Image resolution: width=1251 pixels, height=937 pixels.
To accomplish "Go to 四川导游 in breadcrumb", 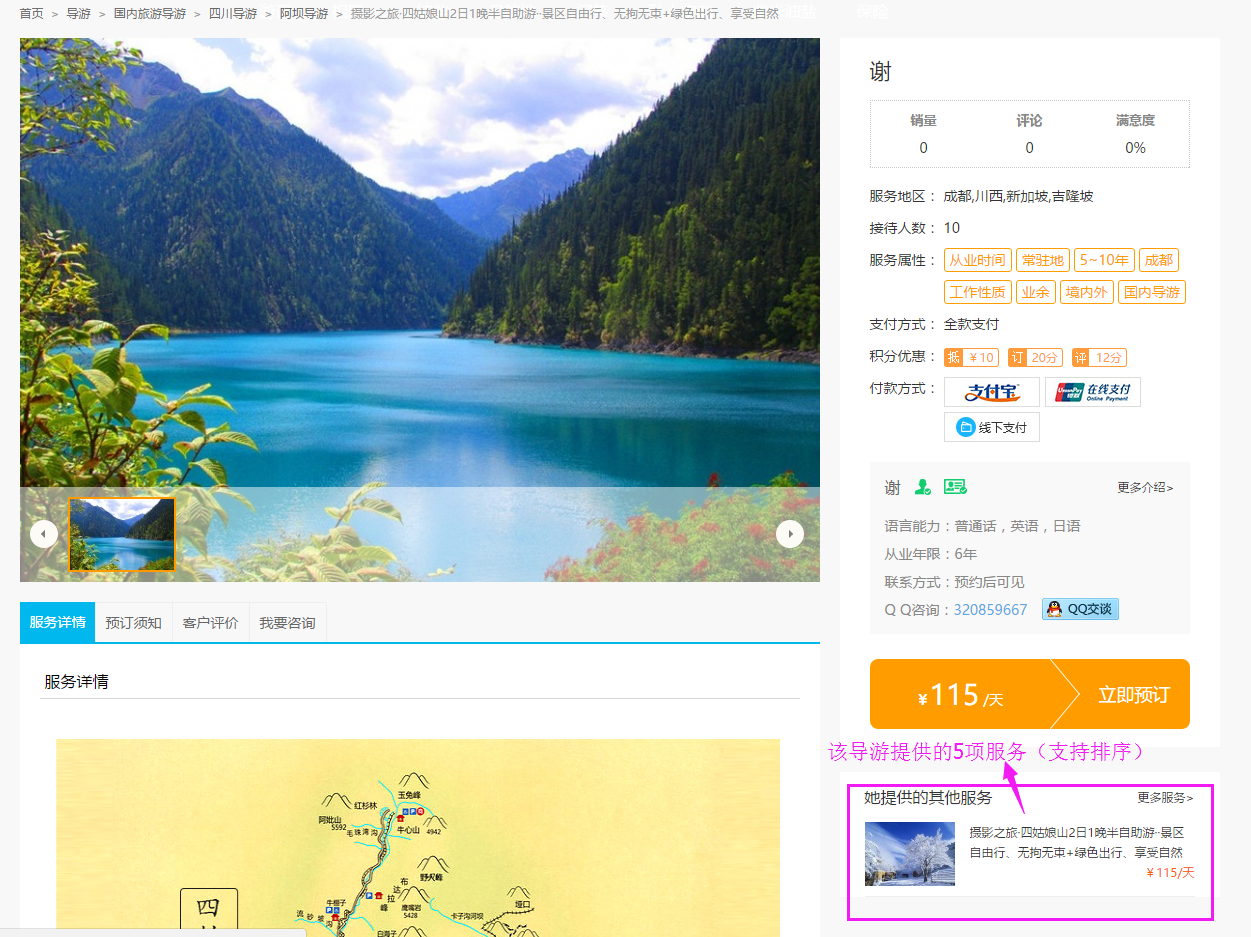I will [x=233, y=14].
